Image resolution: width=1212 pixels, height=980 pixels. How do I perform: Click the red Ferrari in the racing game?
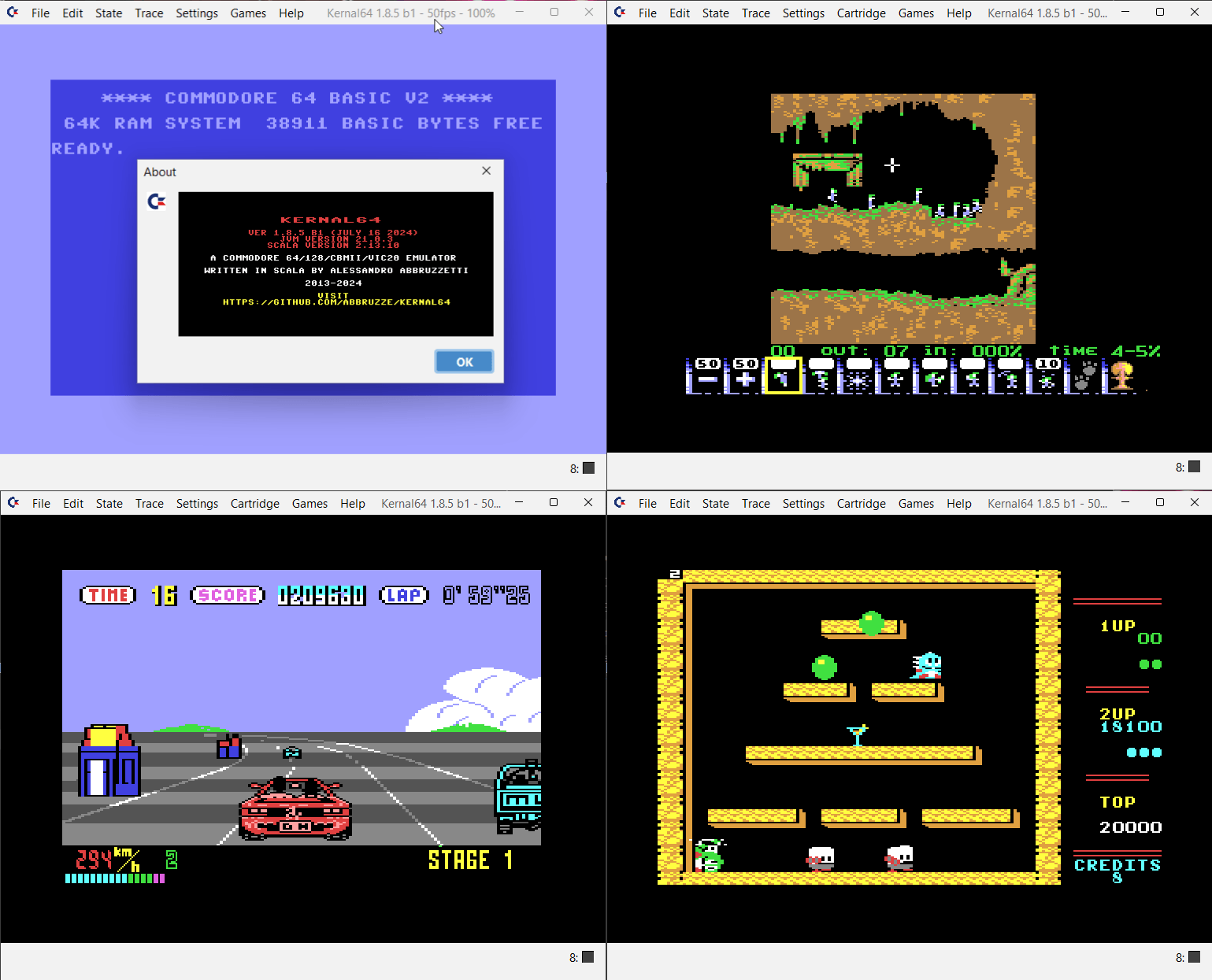pyautogui.click(x=295, y=808)
